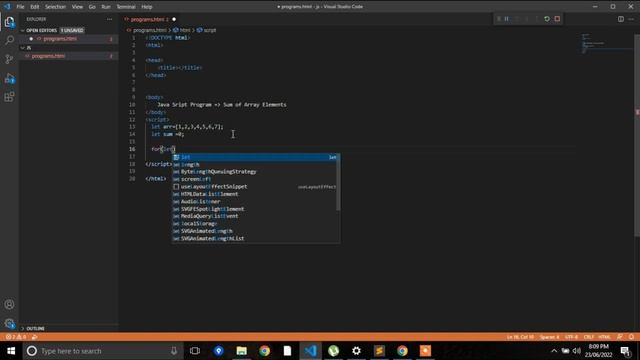Screen dimensions: 640x360
Task: Click the taskbar search box
Action: [x=103, y=351]
